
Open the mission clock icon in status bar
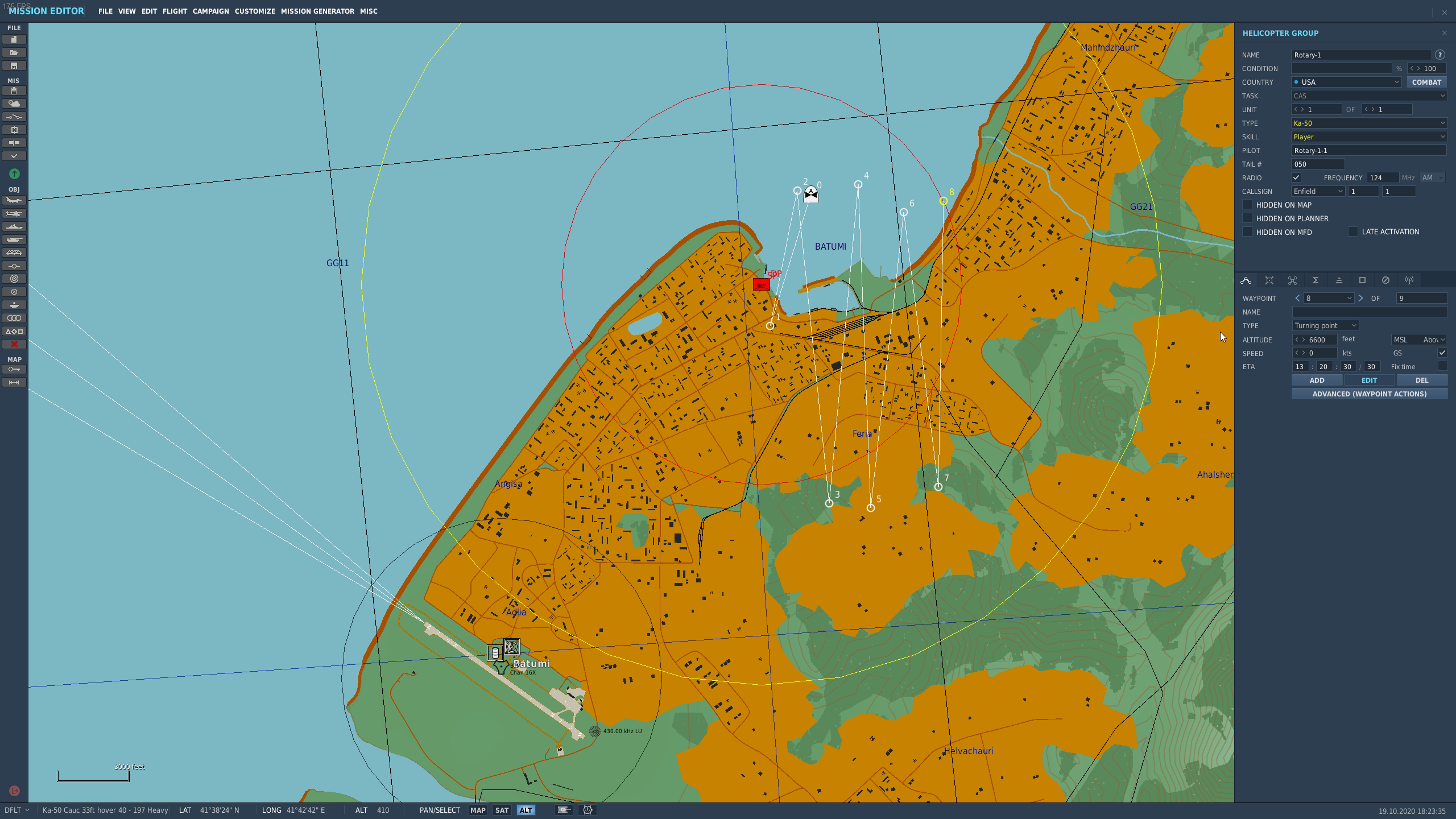(x=588, y=810)
